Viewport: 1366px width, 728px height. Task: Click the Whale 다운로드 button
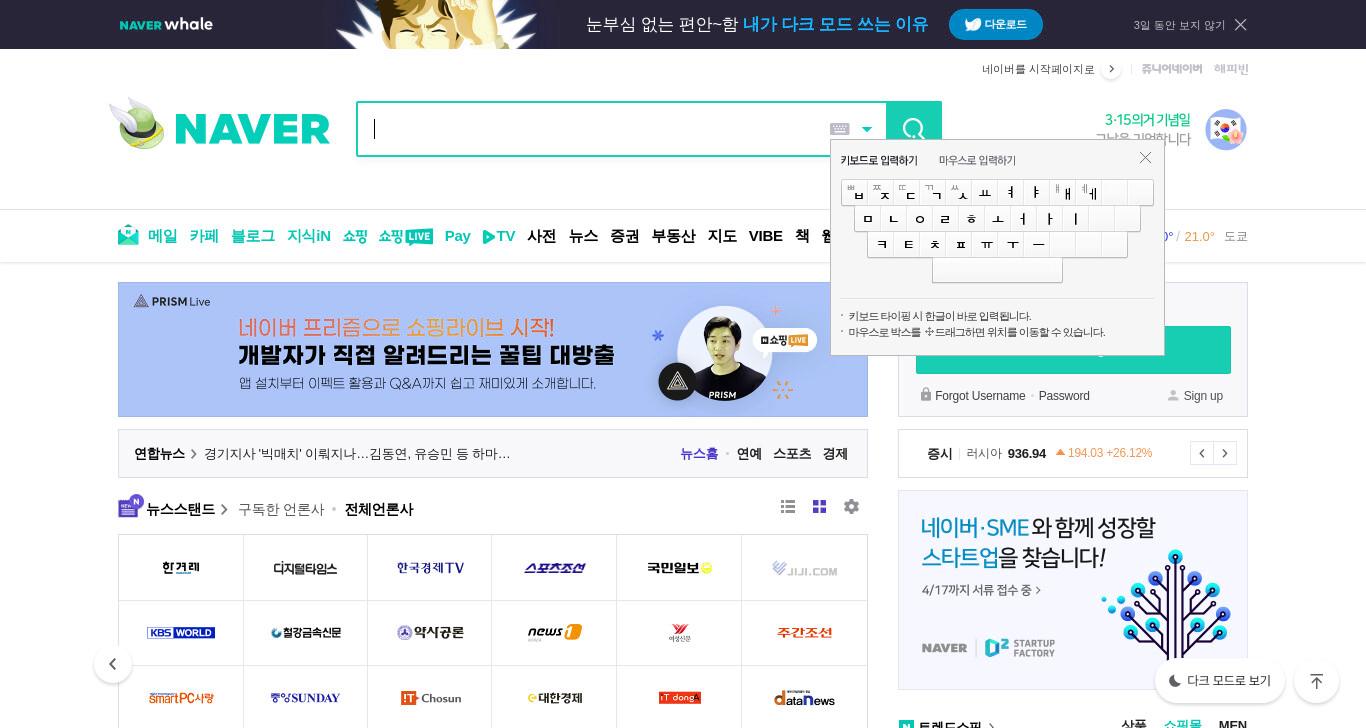pyautogui.click(x=996, y=24)
